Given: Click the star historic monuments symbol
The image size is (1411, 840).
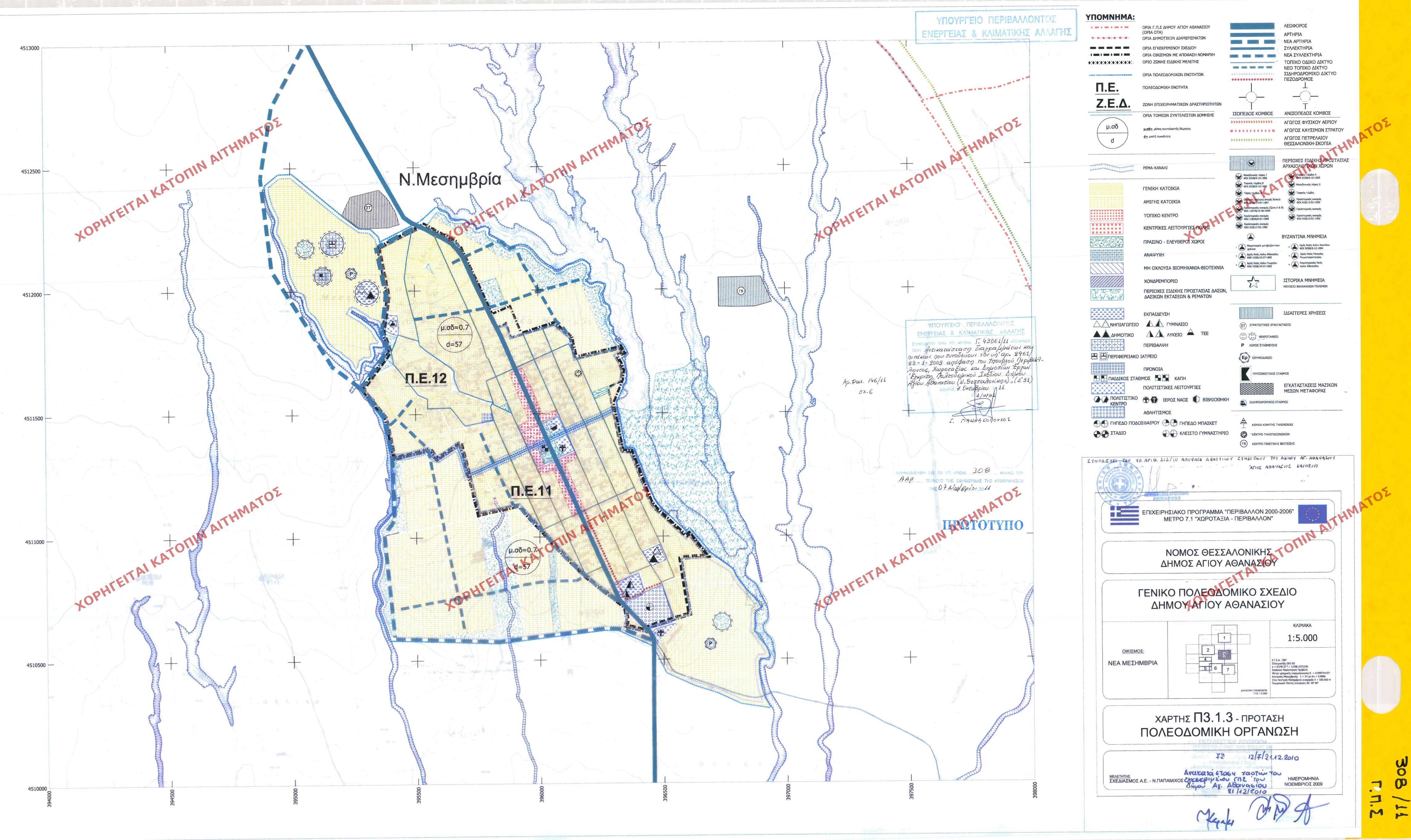Looking at the screenshot, I should pyautogui.click(x=1254, y=283).
